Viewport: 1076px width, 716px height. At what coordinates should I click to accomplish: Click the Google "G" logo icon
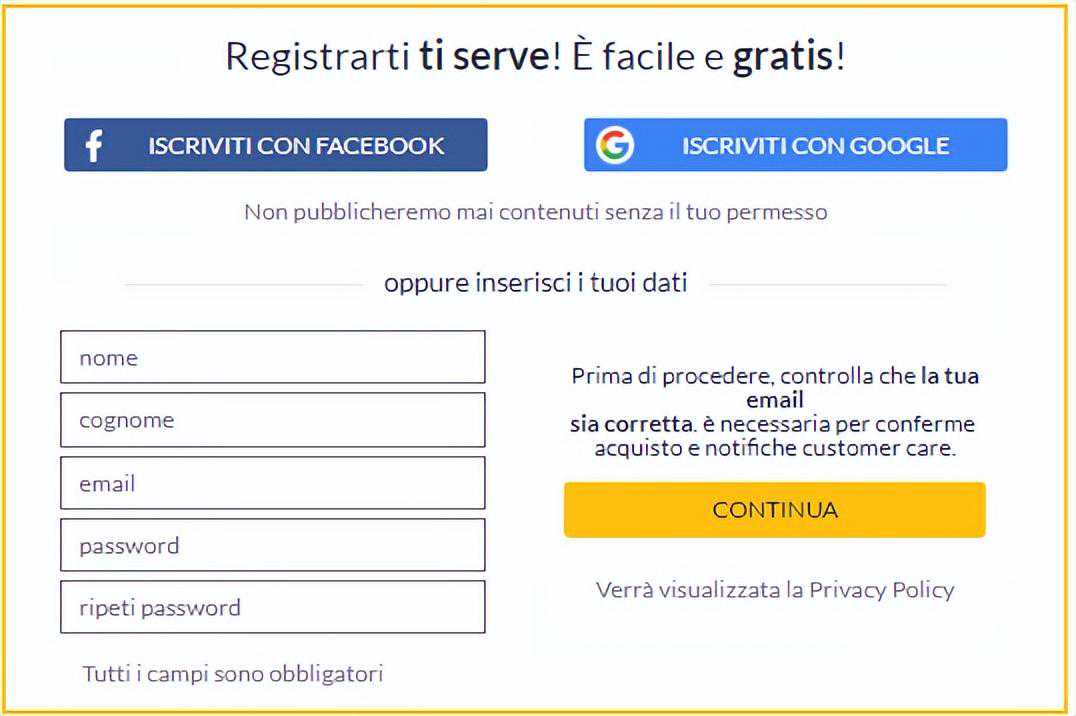click(614, 146)
